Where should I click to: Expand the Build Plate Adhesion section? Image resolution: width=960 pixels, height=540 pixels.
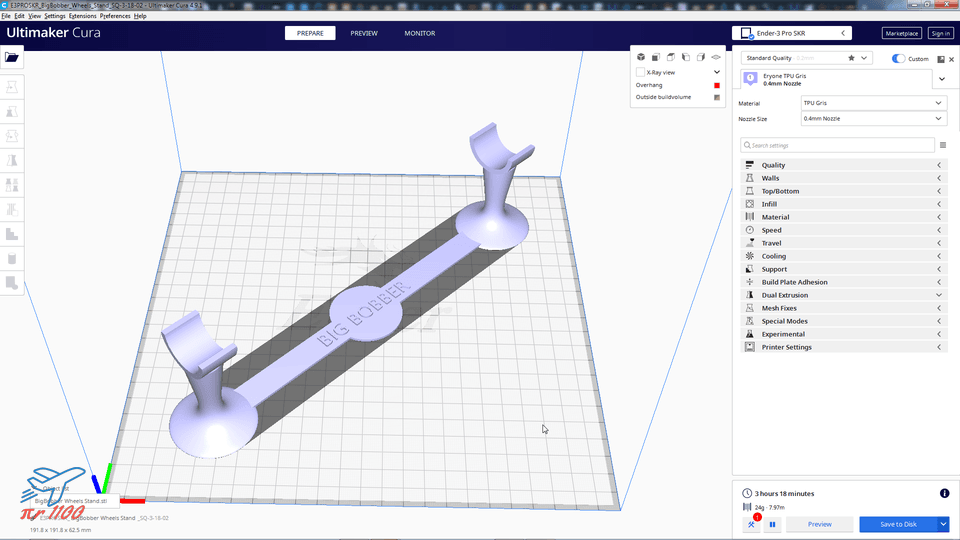tap(844, 282)
